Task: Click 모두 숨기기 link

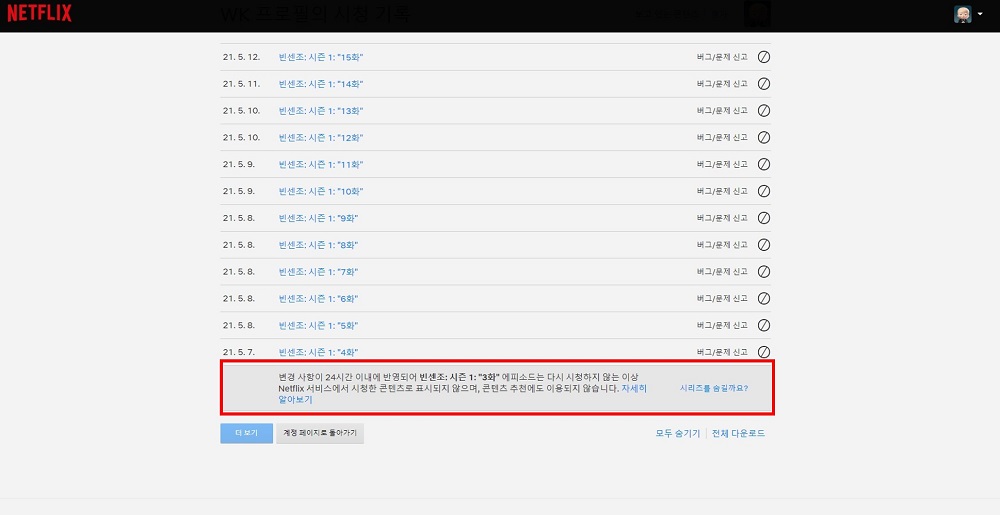Action: point(678,433)
